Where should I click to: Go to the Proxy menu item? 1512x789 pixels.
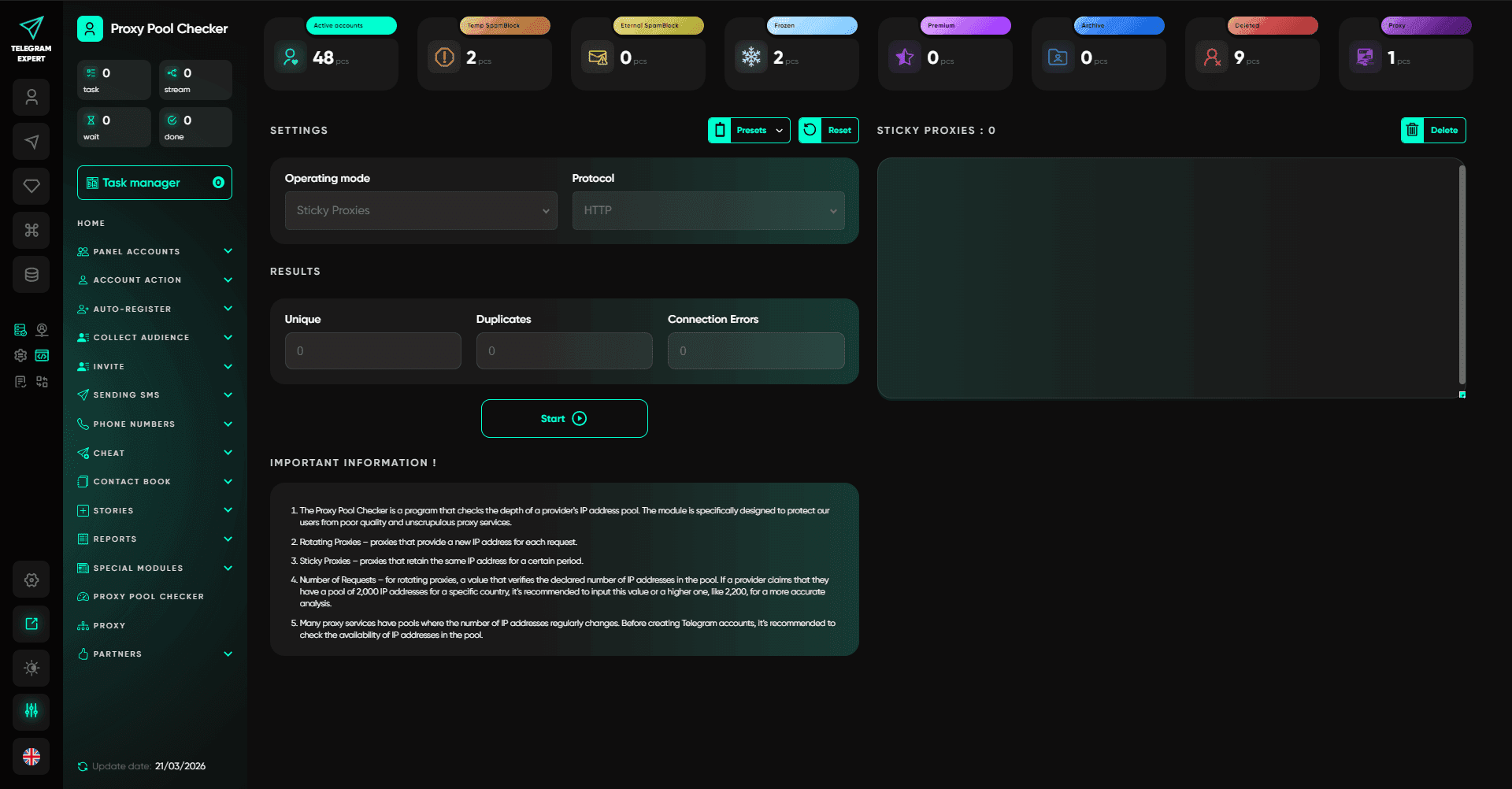coord(109,626)
